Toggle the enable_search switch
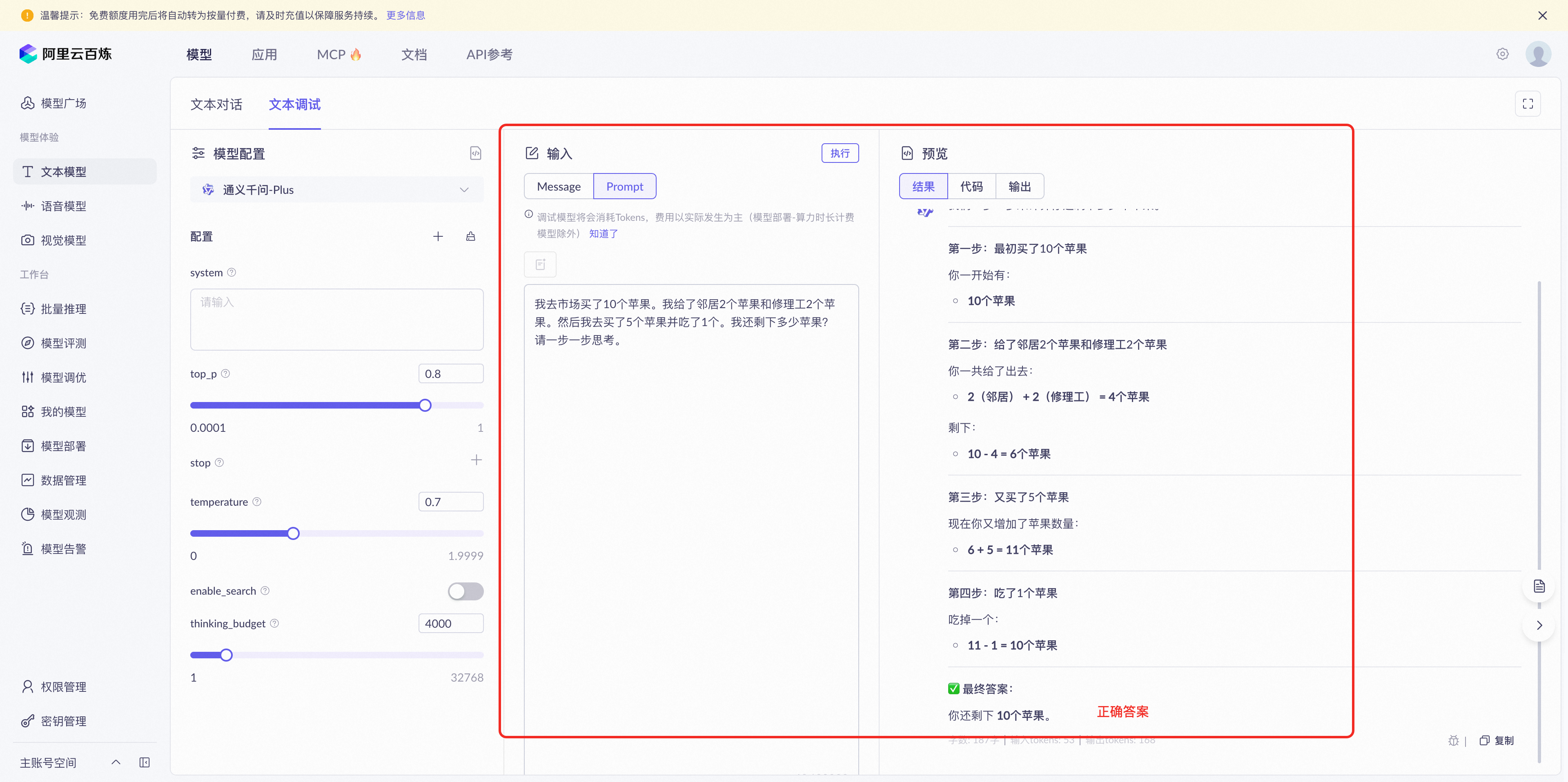Image resolution: width=1568 pixels, height=782 pixels. coord(465,591)
